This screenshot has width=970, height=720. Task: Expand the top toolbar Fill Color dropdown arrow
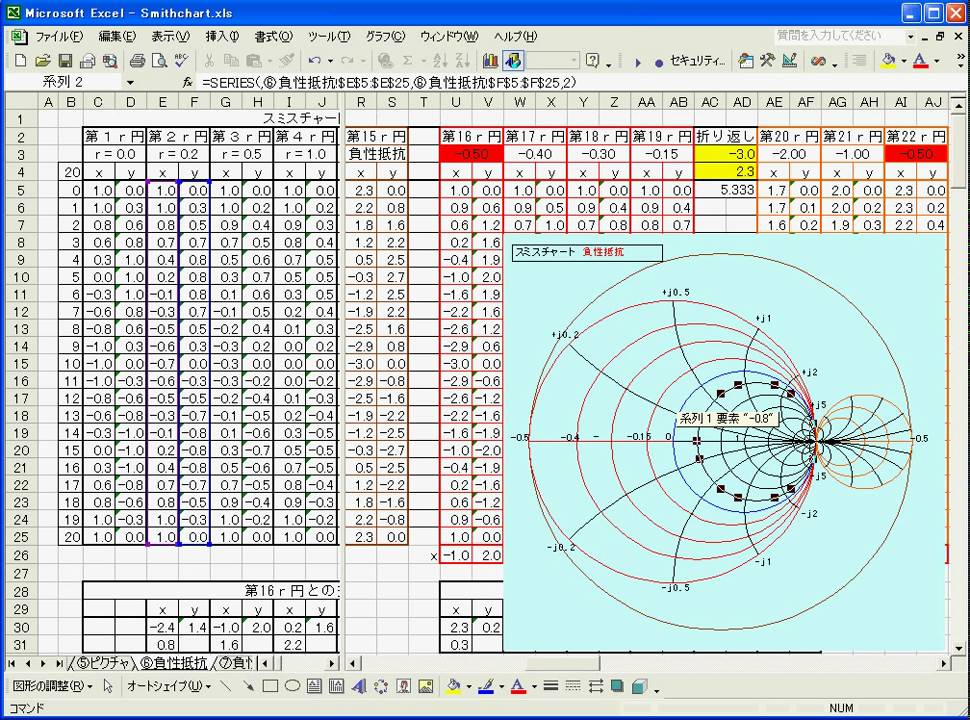click(x=903, y=61)
